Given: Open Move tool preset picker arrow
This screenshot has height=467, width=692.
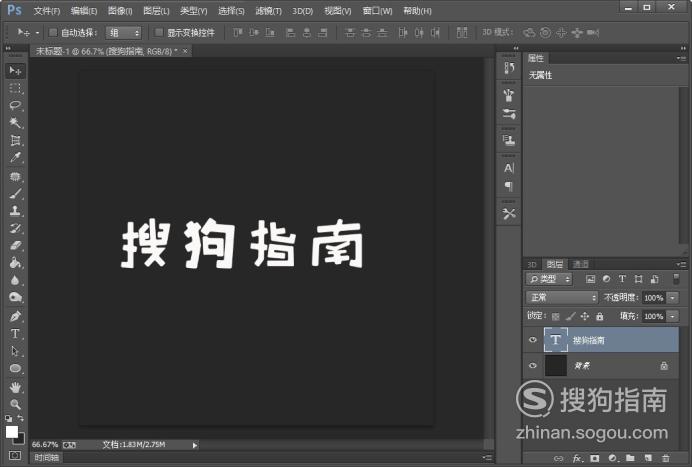Looking at the screenshot, I should [38, 33].
